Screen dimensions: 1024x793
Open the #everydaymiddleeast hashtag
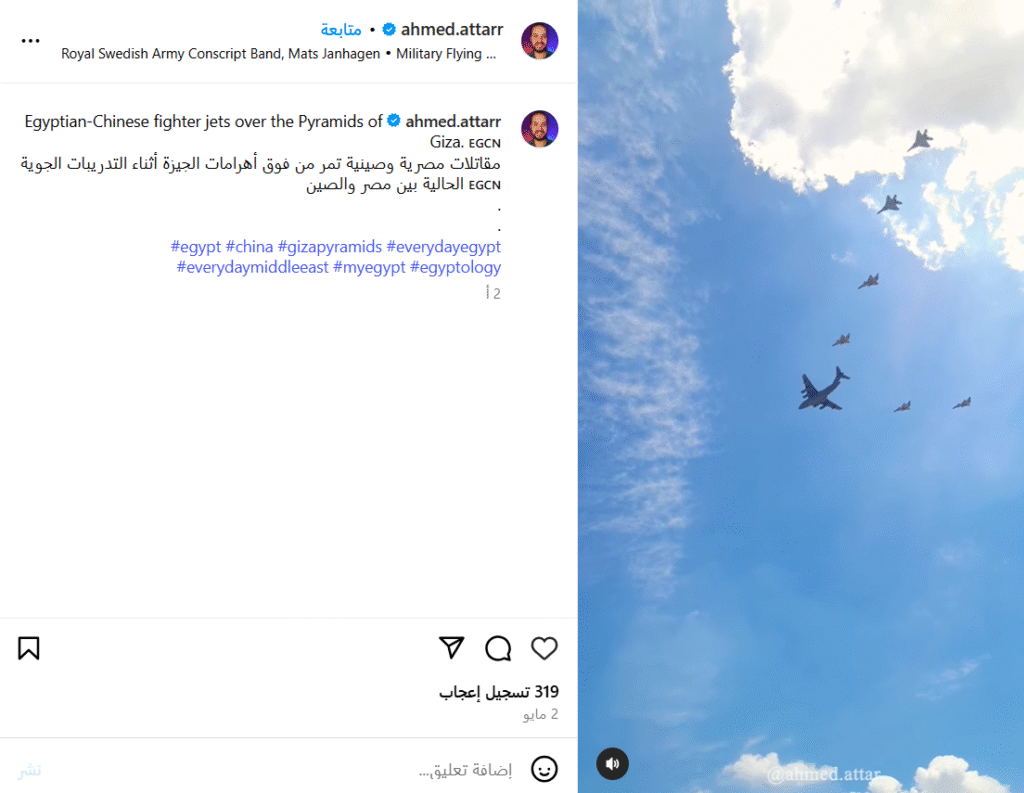[252, 267]
